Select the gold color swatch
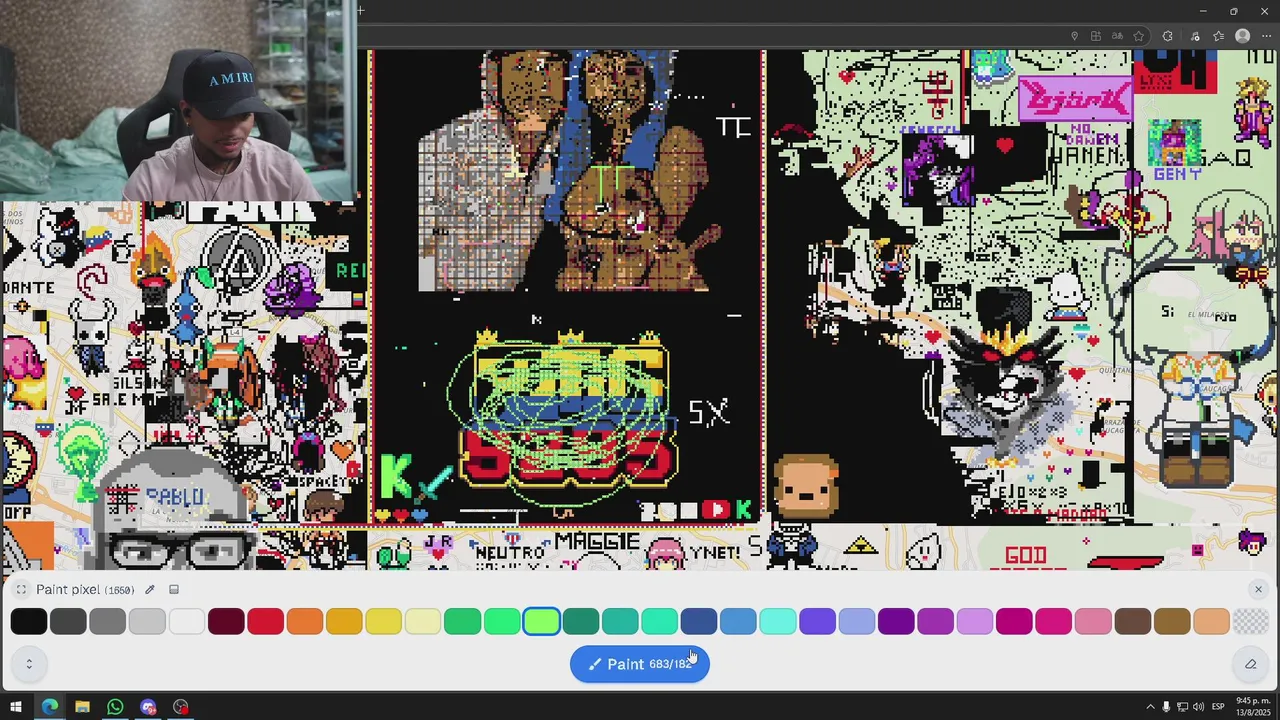This screenshot has height=720, width=1280. (x=344, y=621)
